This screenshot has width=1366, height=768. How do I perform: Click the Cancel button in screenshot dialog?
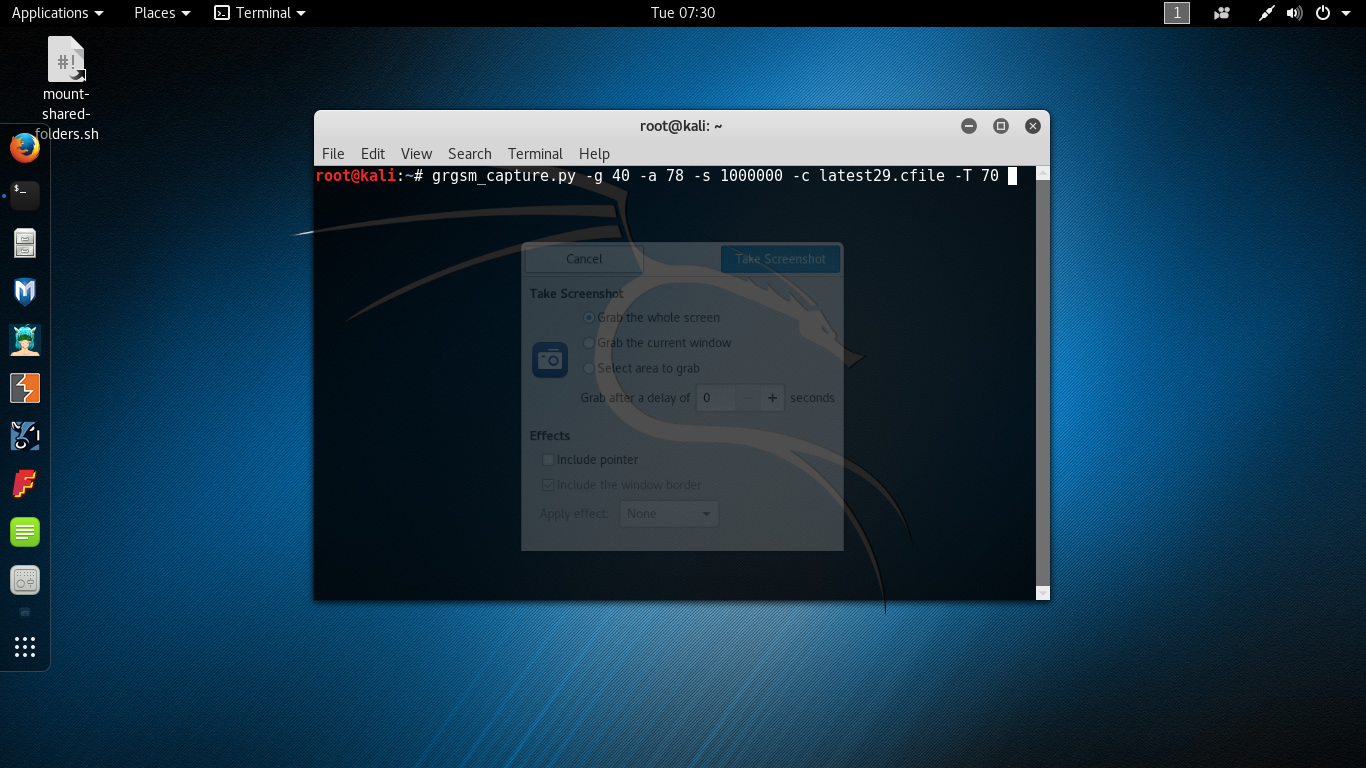[584, 259]
